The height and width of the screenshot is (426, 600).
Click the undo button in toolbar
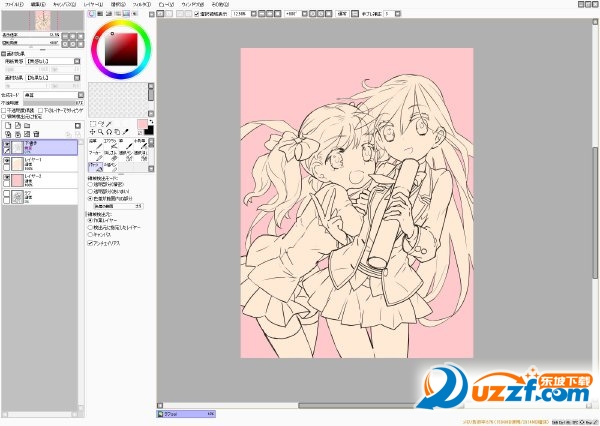click(160, 14)
